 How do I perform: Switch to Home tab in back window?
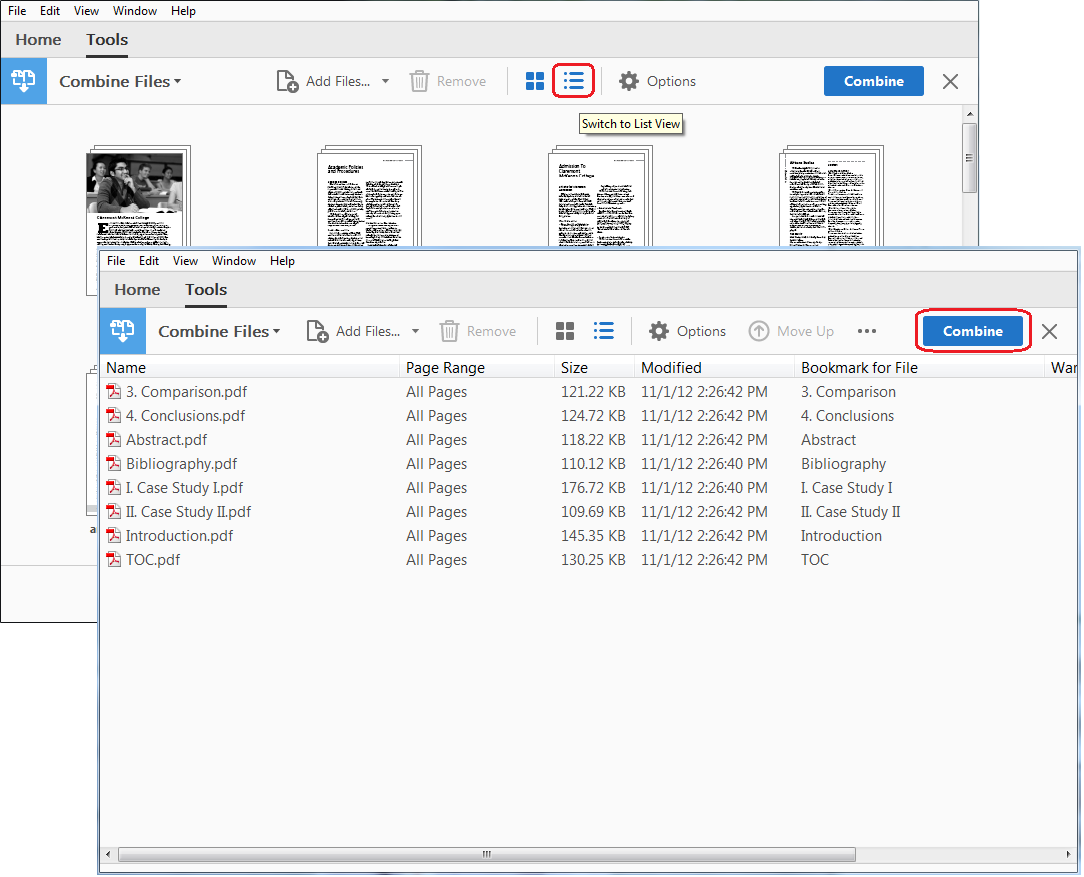coord(38,39)
